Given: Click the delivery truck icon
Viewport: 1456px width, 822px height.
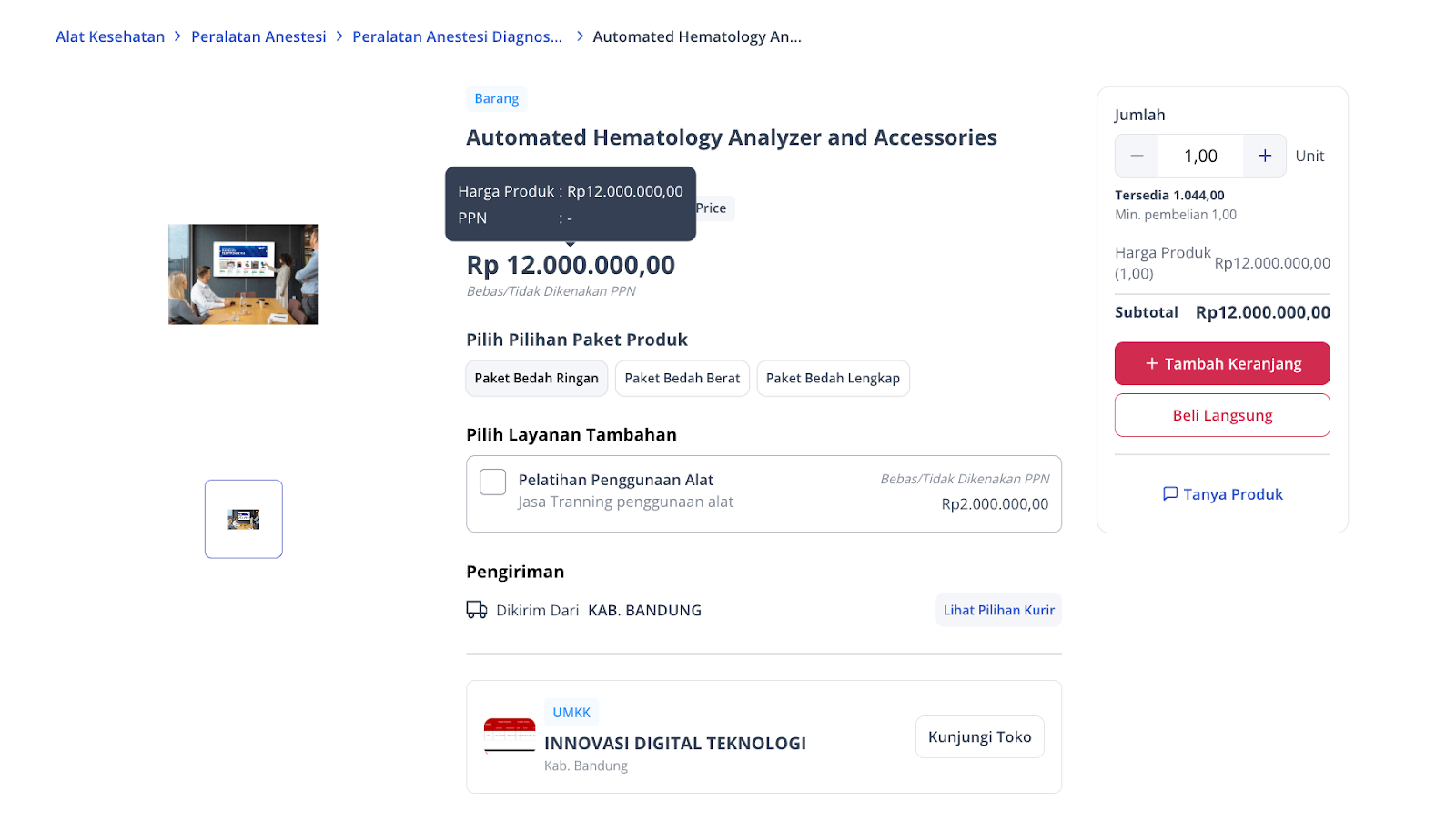Looking at the screenshot, I should tap(477, 610).
